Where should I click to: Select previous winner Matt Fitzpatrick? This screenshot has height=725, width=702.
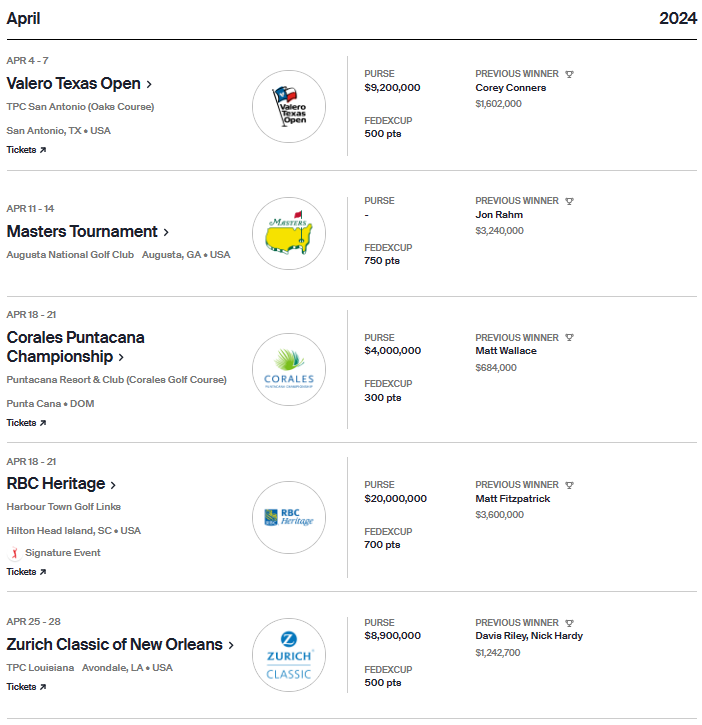[x=512, y=499]
